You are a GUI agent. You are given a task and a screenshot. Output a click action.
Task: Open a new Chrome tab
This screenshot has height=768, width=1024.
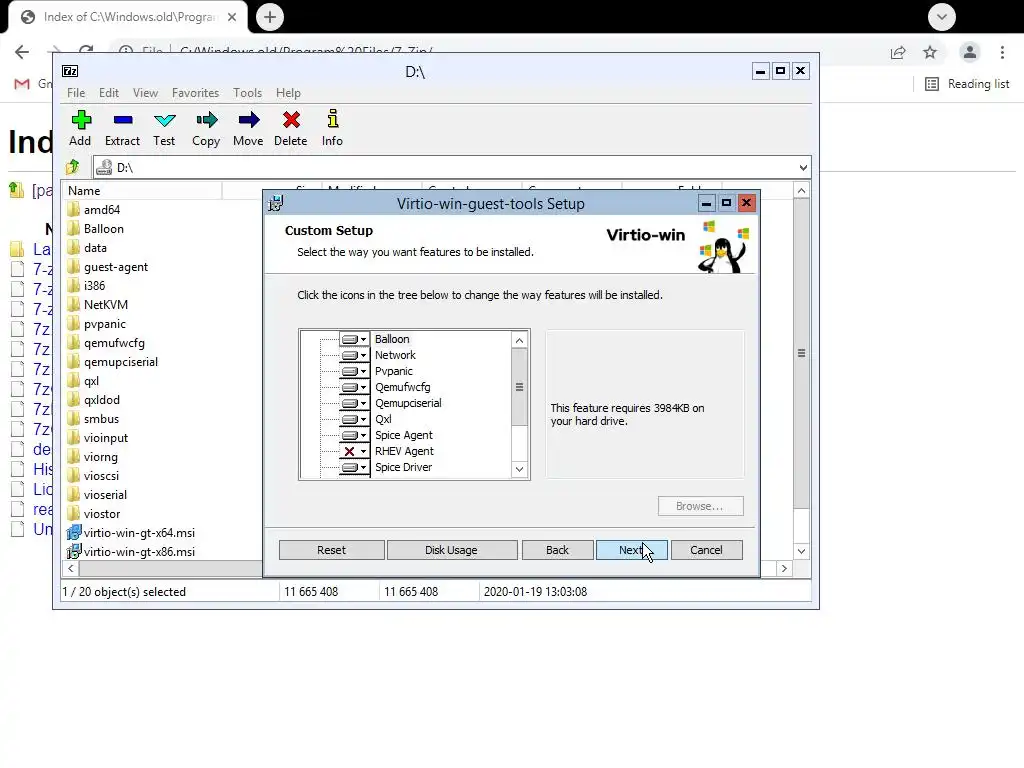270,17
